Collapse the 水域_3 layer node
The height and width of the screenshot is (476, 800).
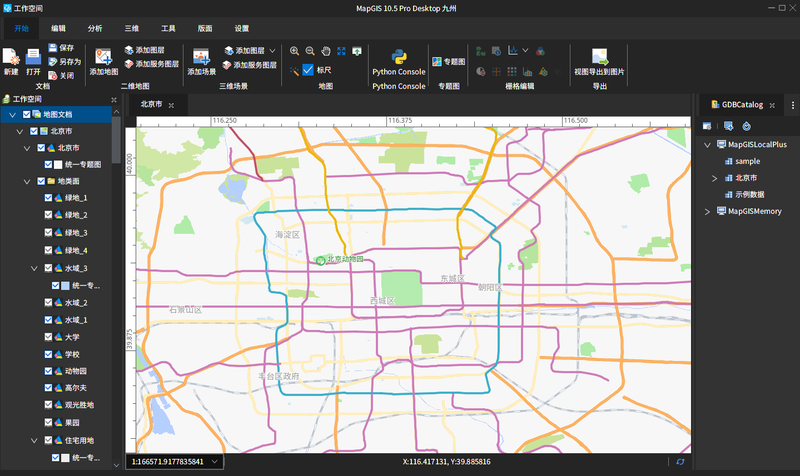tap(34, 268)
